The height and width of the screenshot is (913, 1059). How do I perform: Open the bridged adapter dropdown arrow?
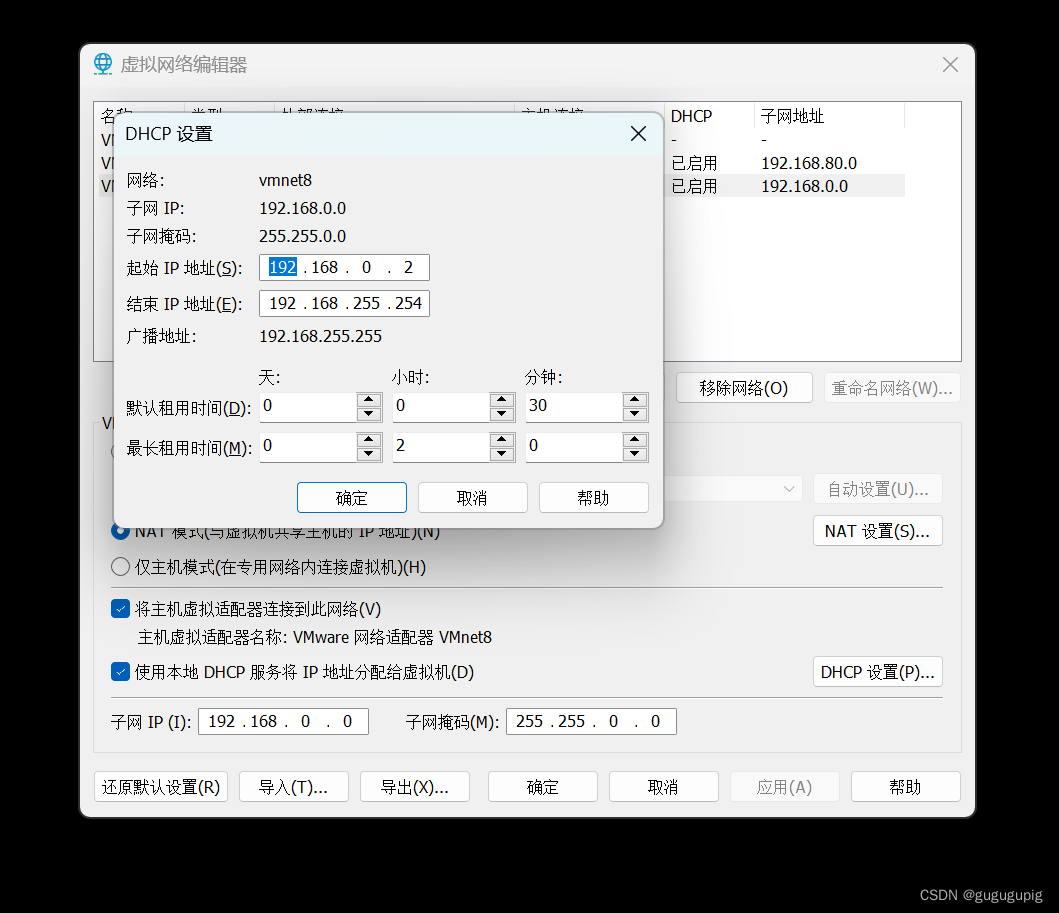788,489
